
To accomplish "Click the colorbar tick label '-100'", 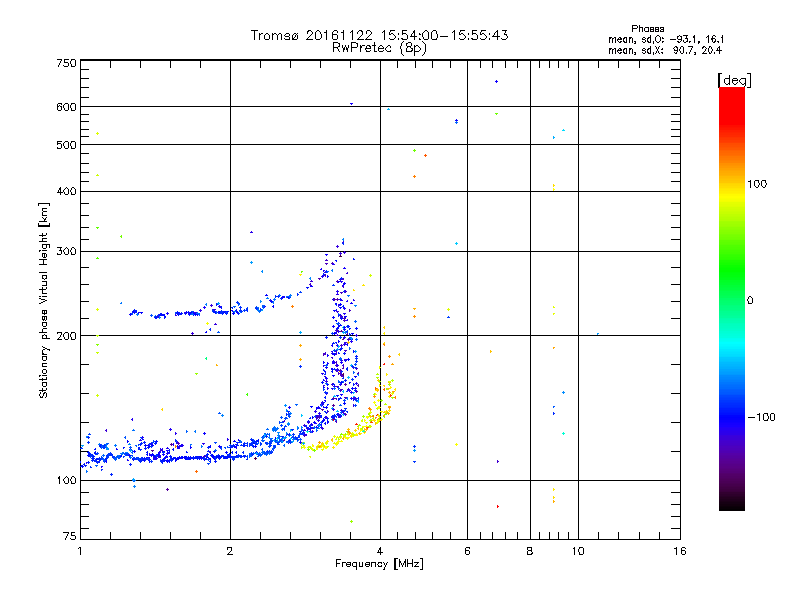I will click(761, 417).
